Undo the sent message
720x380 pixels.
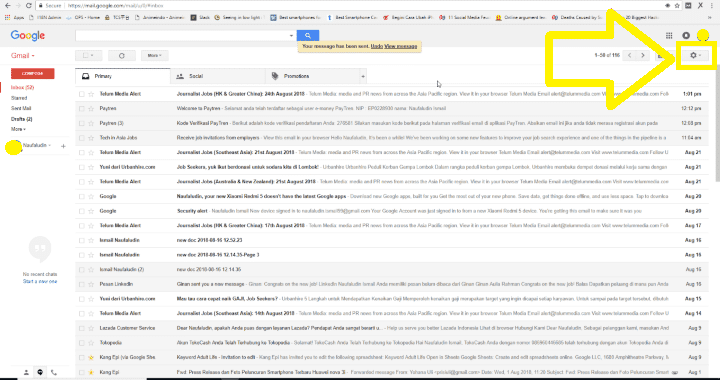click(377, 46)
